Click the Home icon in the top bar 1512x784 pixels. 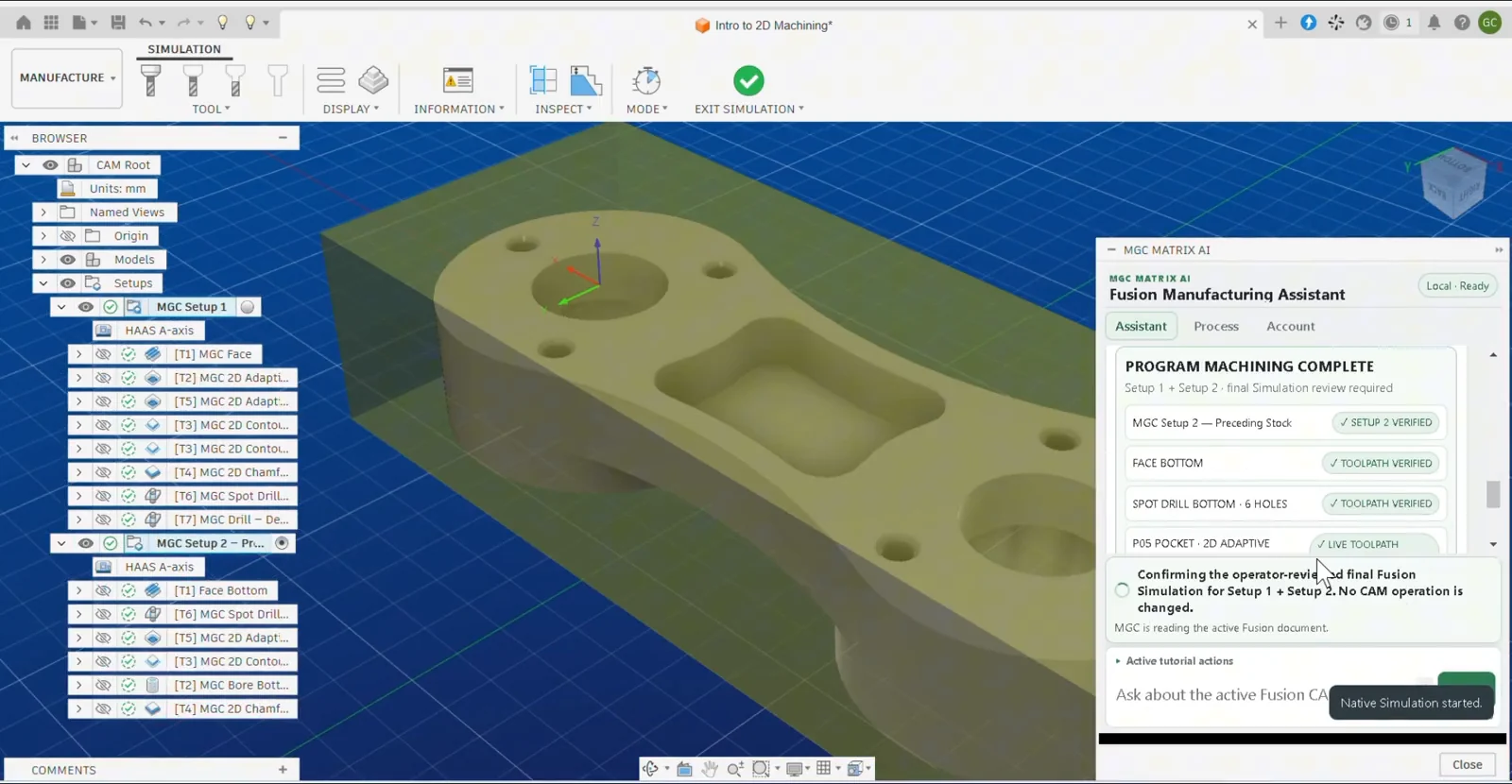24,23
